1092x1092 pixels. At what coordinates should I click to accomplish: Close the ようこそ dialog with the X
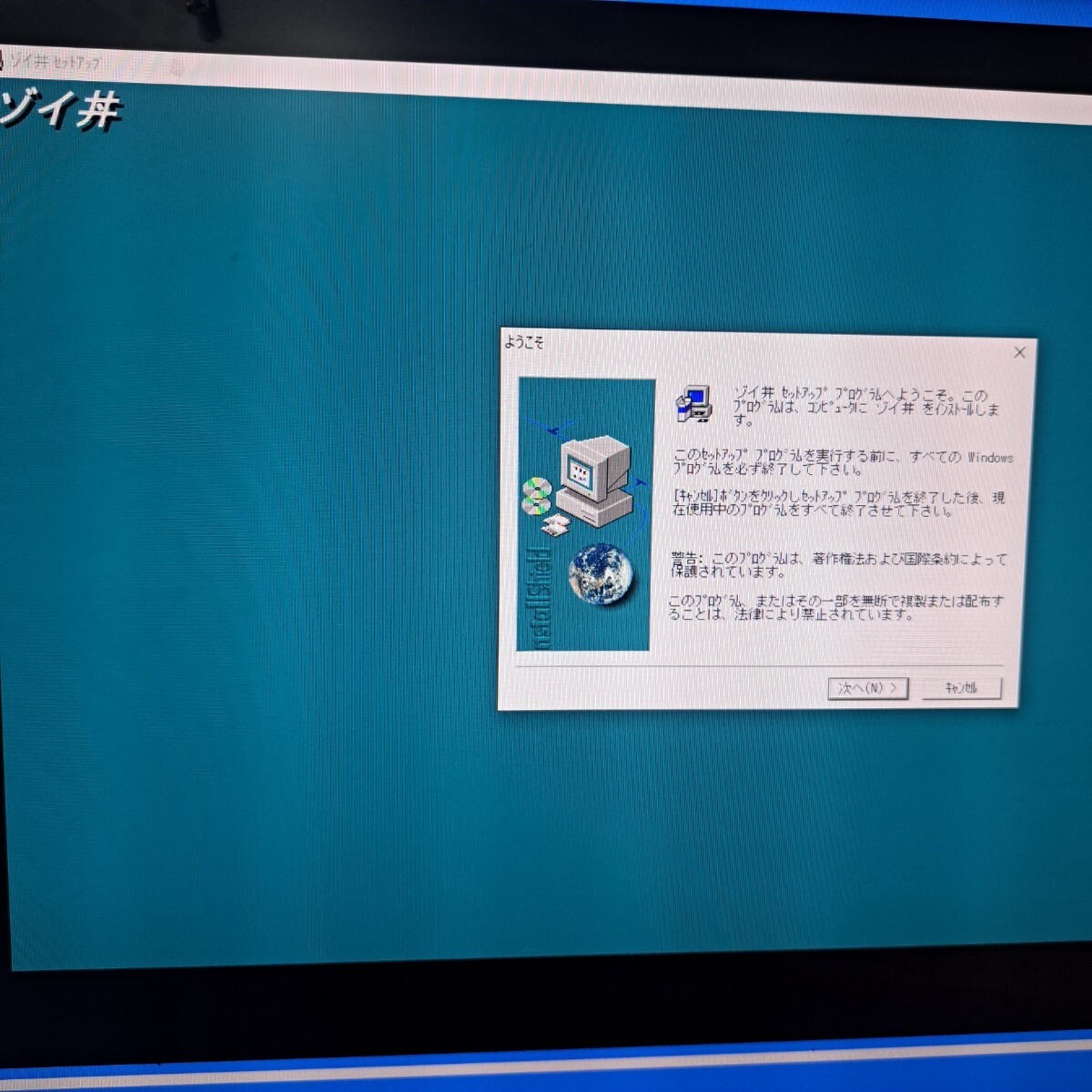coord(1019,353)
